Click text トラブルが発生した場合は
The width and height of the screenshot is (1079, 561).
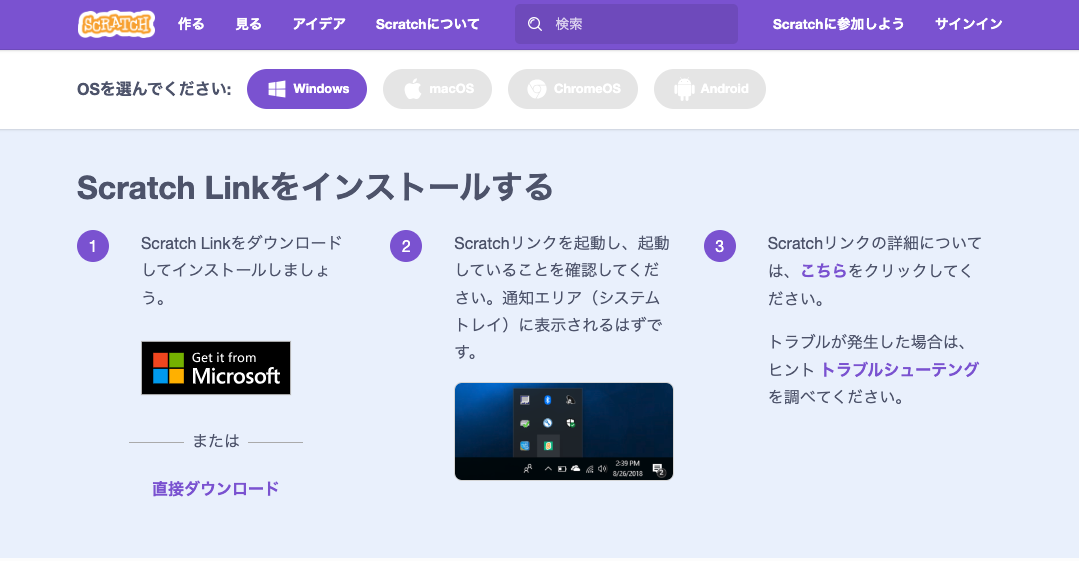tap(867, 342)
